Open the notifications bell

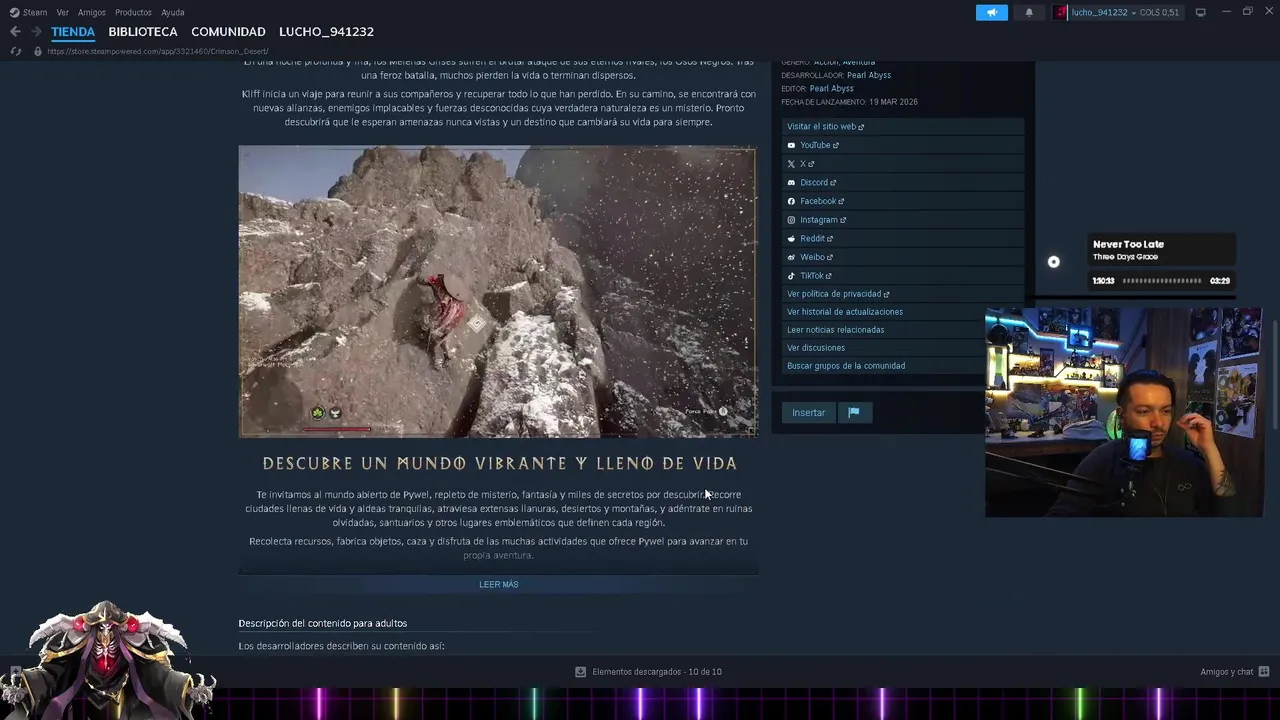1029,12
